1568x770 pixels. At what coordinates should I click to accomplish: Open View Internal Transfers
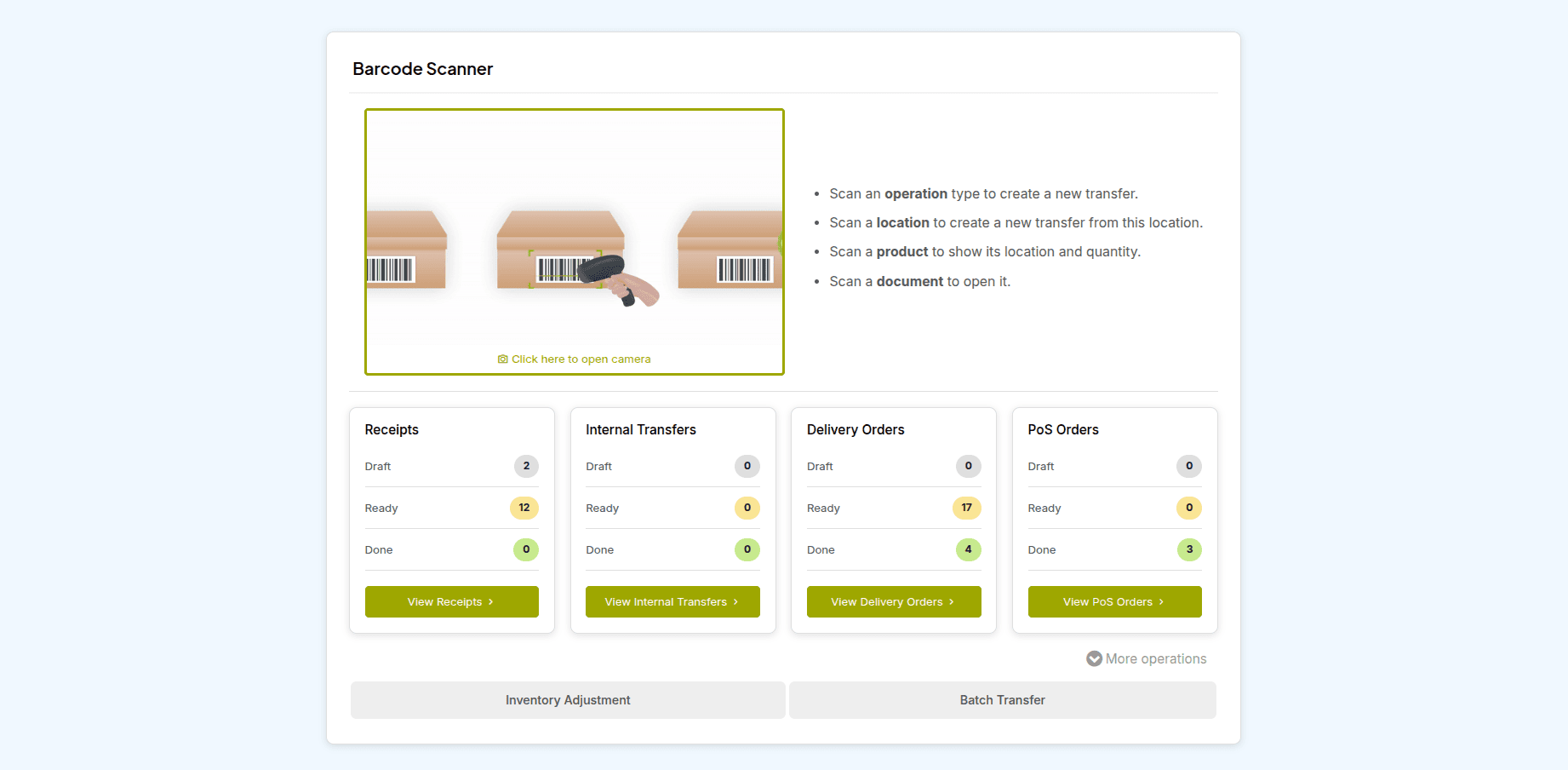(672, 602)
